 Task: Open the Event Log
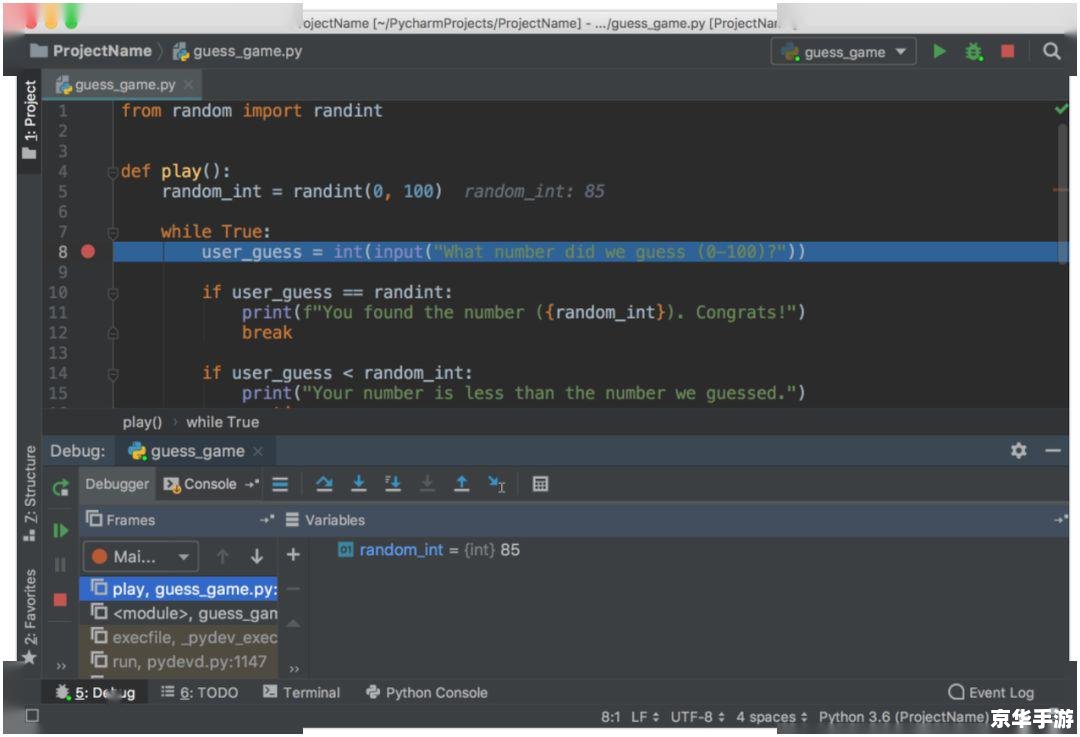point(991,693)
